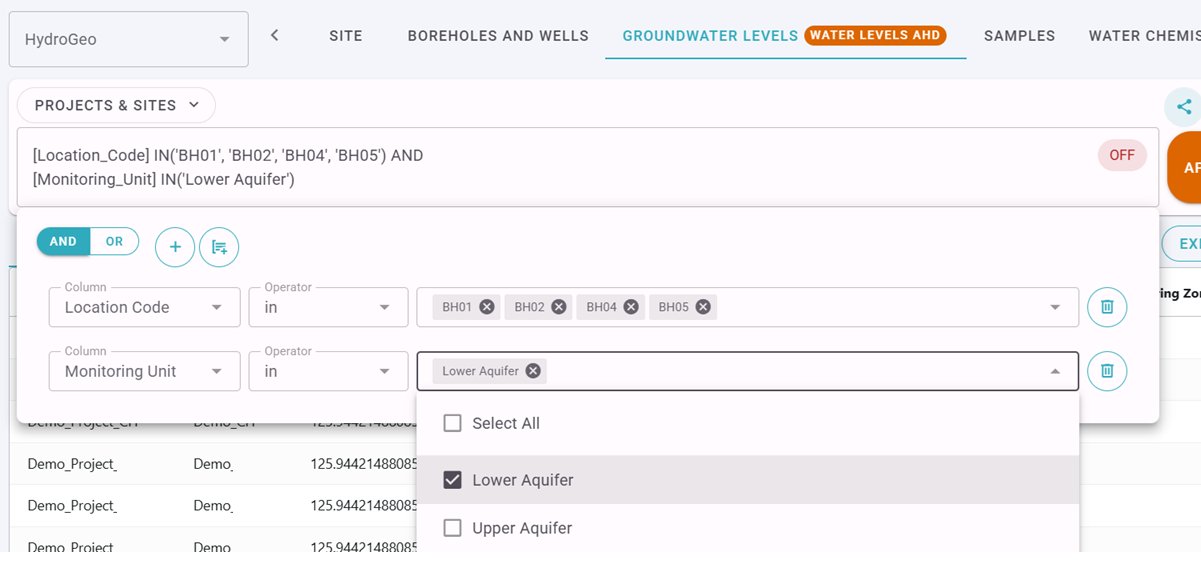Click the add filter group icon

point(219,247)
